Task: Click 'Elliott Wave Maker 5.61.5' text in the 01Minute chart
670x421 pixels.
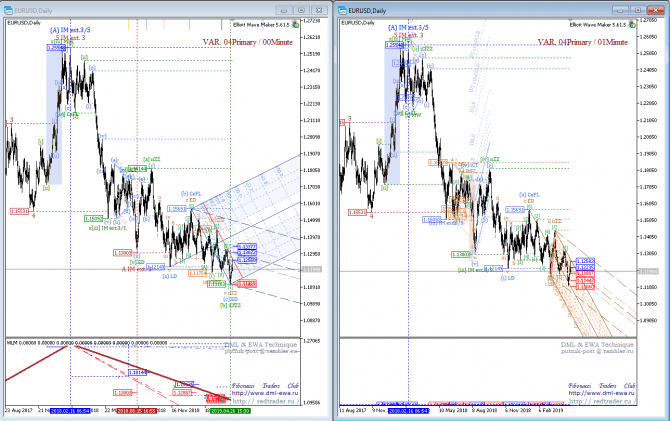Action: [x=598, y=25]
